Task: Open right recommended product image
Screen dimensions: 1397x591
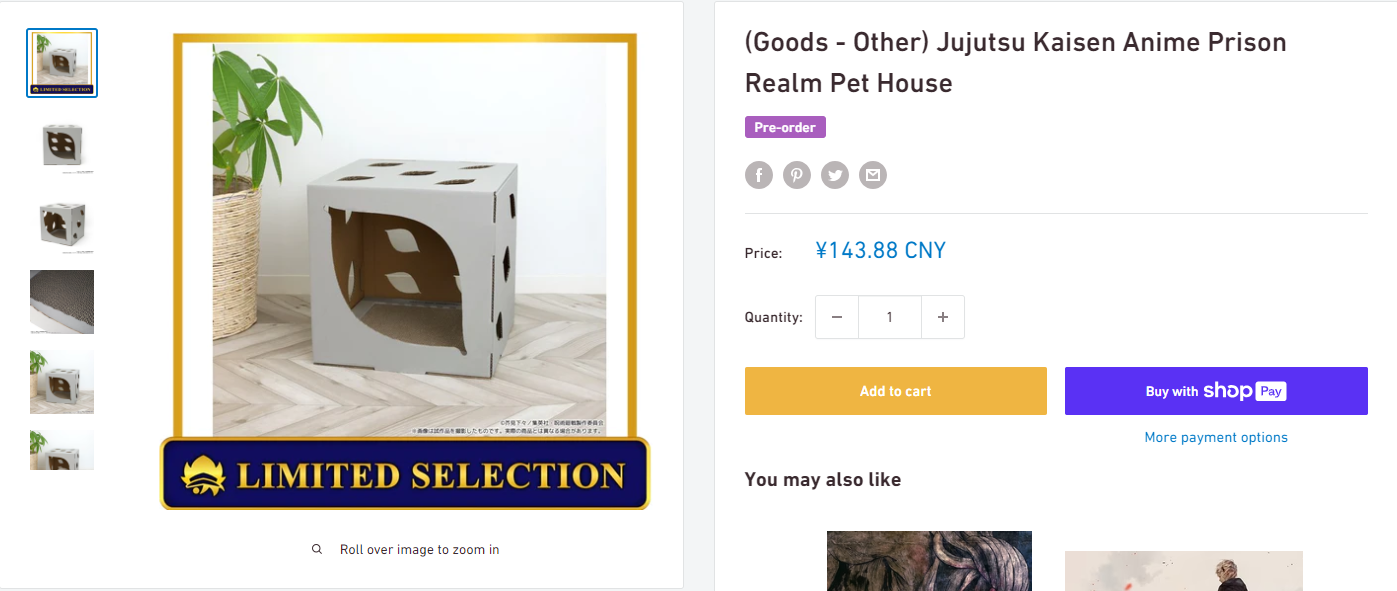Action: (1183, 570)
